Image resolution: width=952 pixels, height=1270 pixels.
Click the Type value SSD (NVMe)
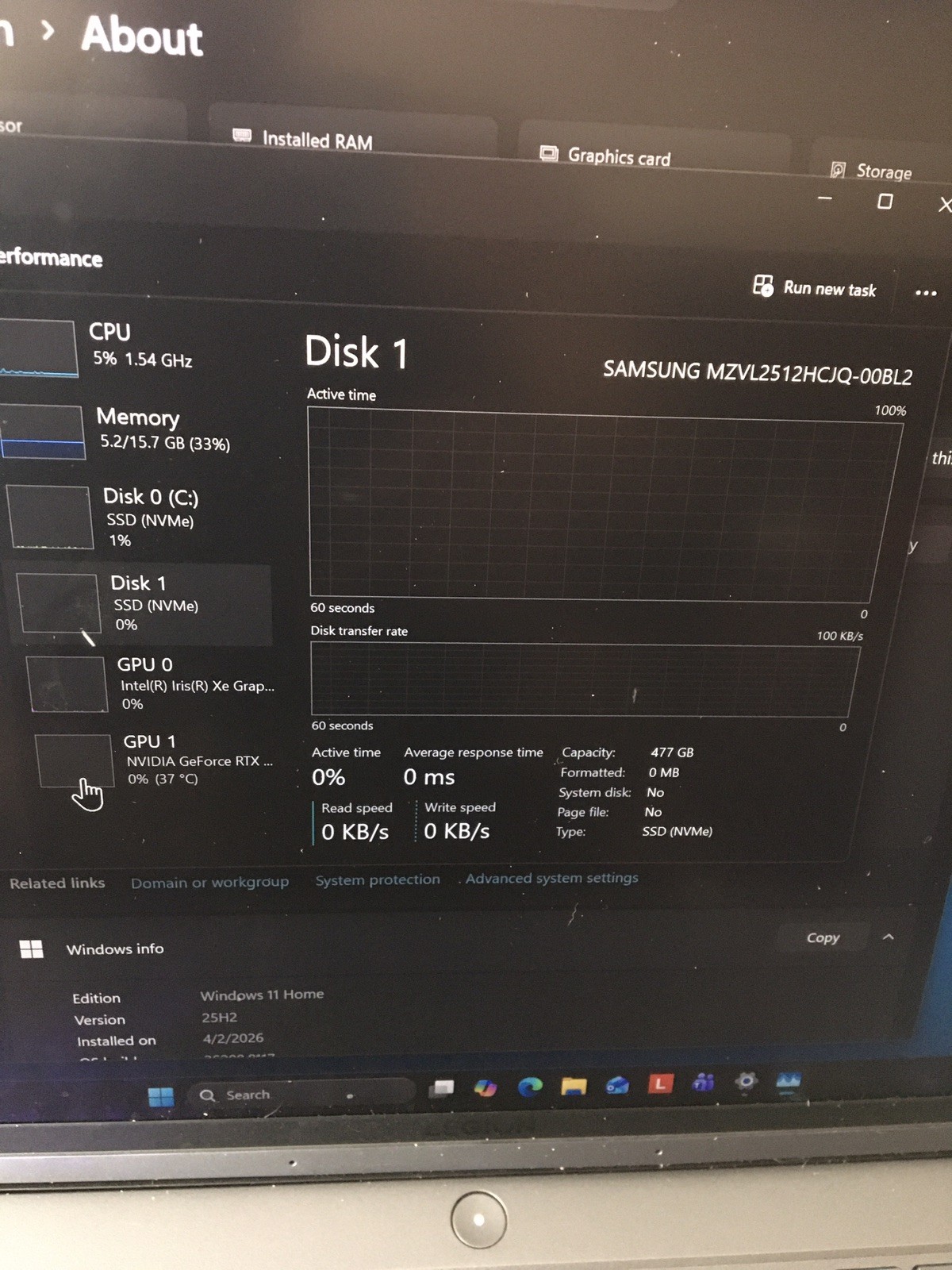(x=677, y=831)
